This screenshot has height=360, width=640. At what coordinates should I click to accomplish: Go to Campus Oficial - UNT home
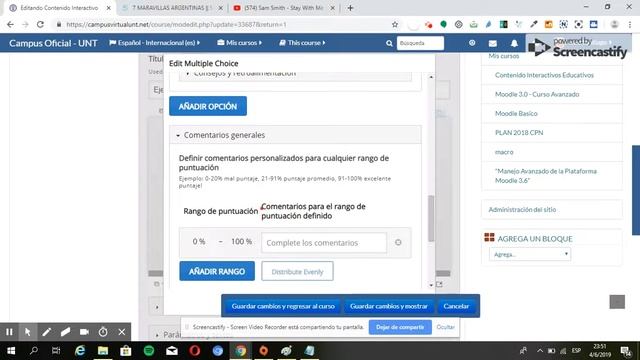click(x=53, y=43)
